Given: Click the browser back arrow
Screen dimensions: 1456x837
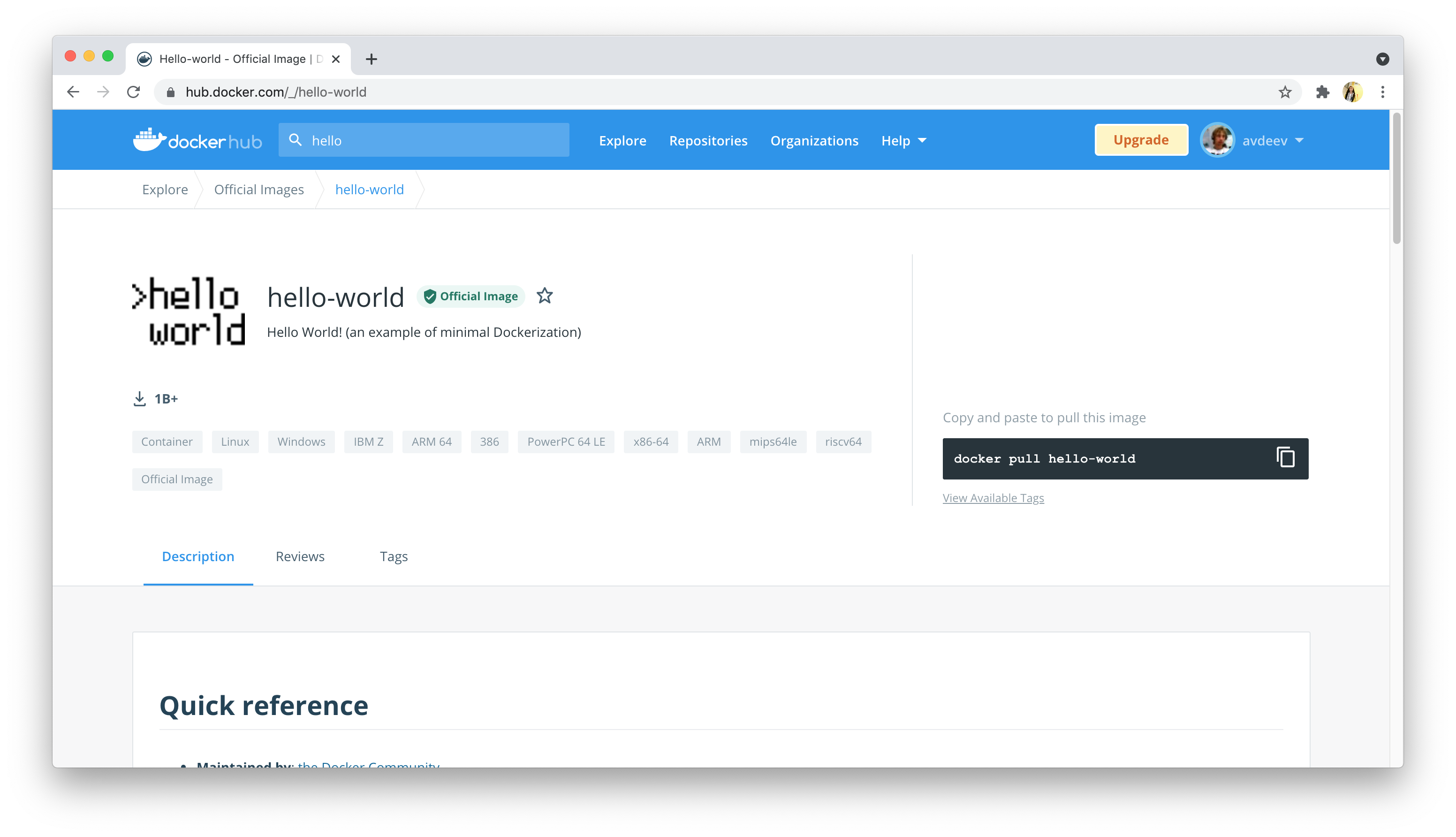Looking at the screenshot, I should click(73, 92).
